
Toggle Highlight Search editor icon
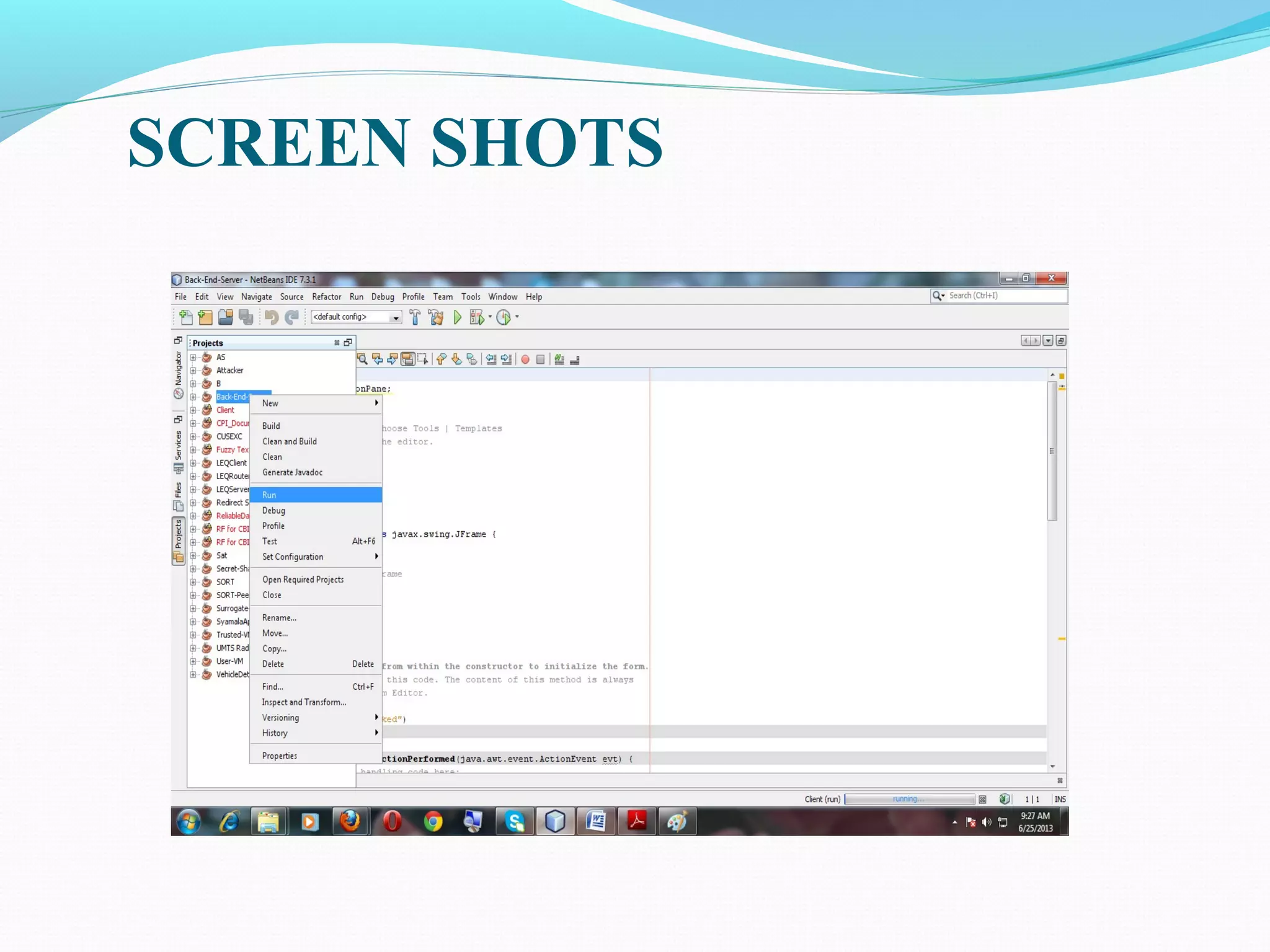pos(407,359)
